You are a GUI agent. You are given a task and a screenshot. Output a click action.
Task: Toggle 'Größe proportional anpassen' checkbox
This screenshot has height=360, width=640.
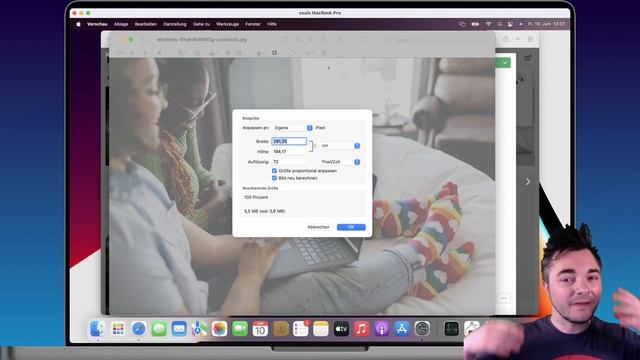[274, 171]
